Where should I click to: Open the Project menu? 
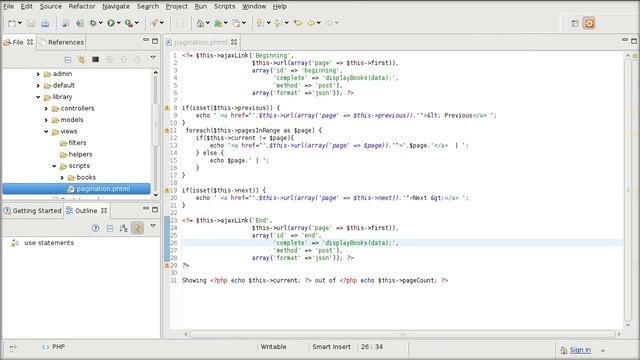(176, 6)
